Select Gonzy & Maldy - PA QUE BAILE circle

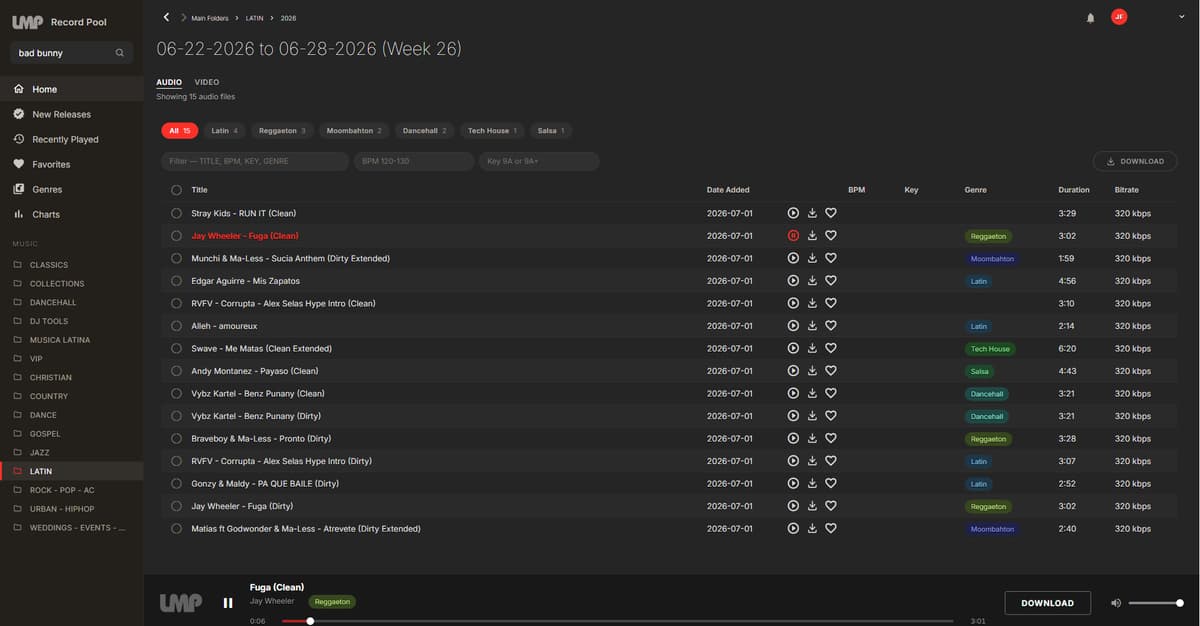[x=176, y=483]
